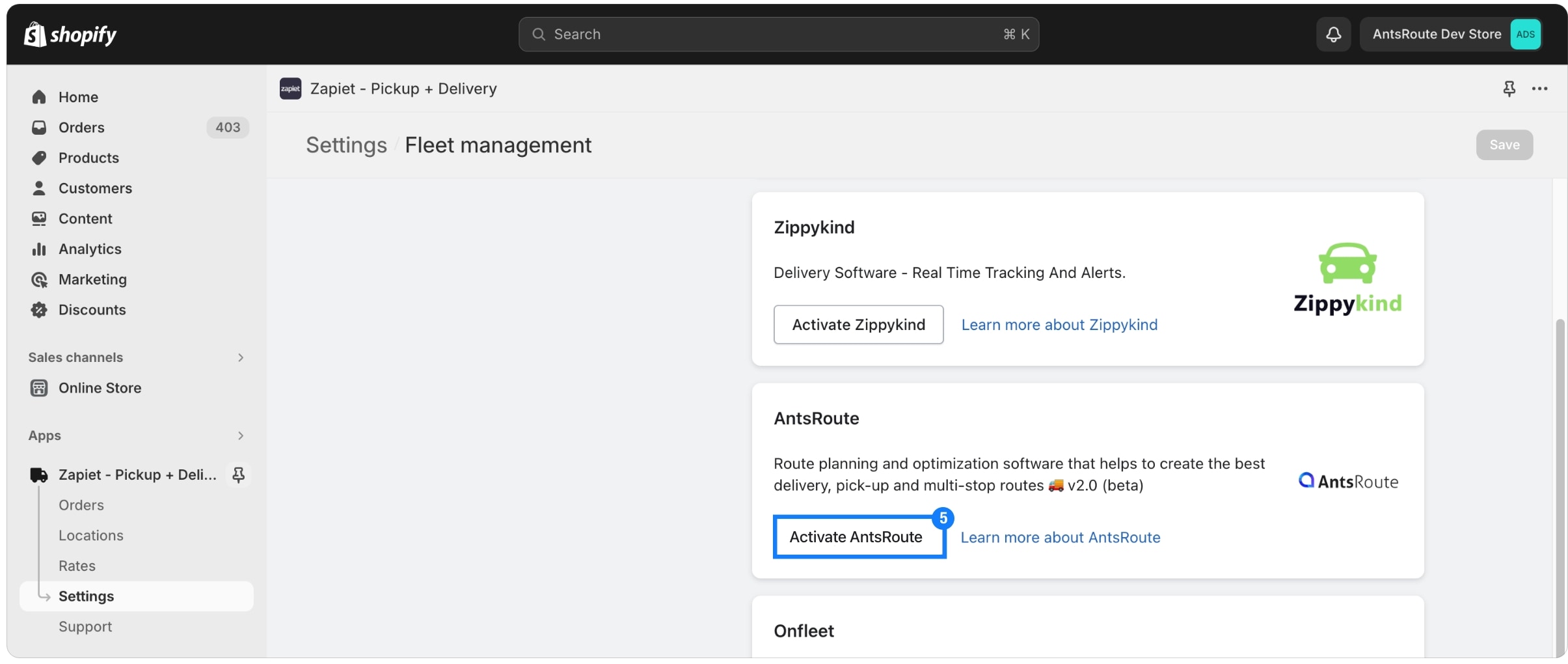The height and width of the screenshot is (664, 1568).
Task: Open Zapiet Support sub-item
Action: point(85,626)
